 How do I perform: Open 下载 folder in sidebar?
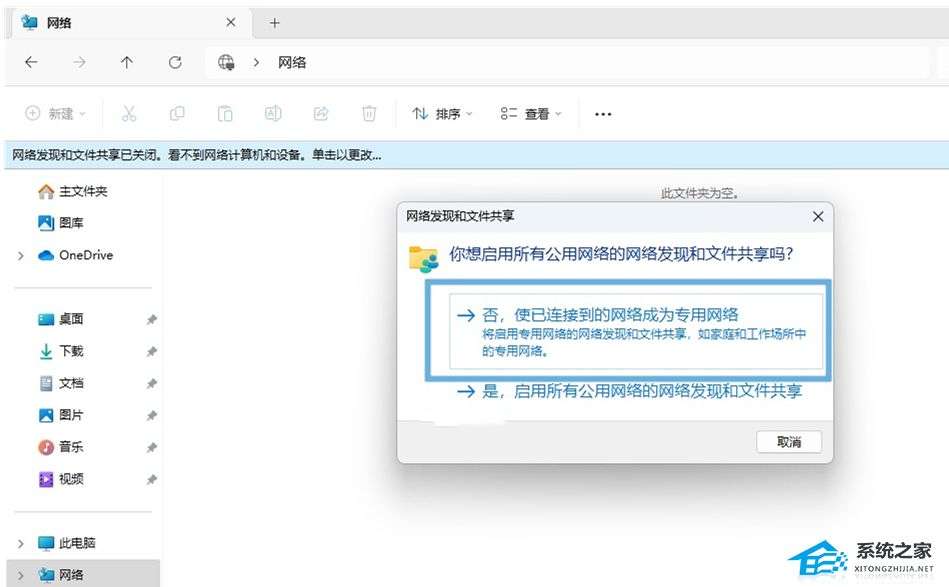point(71,351)
